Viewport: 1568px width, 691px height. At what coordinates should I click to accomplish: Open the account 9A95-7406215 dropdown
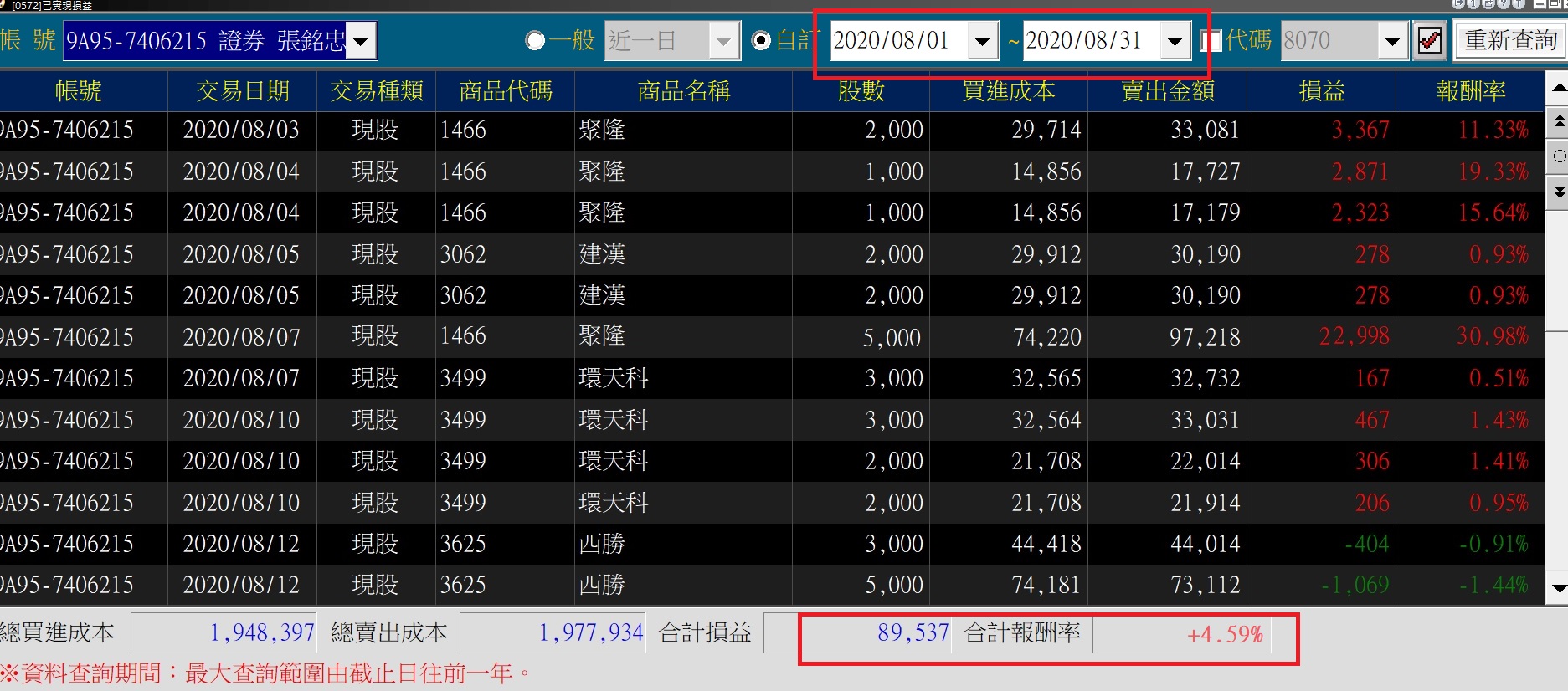(360, 41)
